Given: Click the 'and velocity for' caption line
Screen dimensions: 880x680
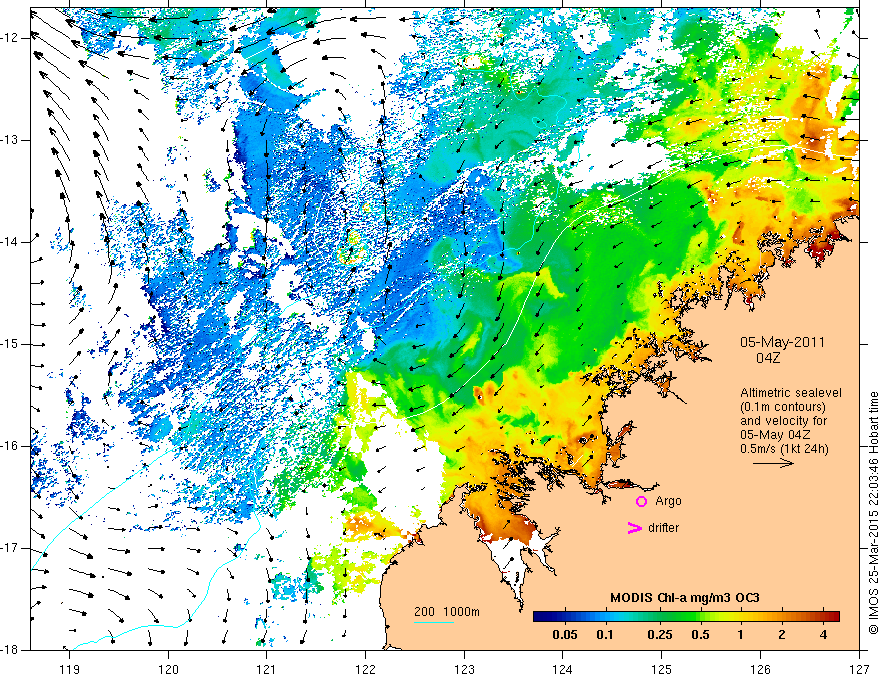Looking at the screenshot, I should (783, 421).
